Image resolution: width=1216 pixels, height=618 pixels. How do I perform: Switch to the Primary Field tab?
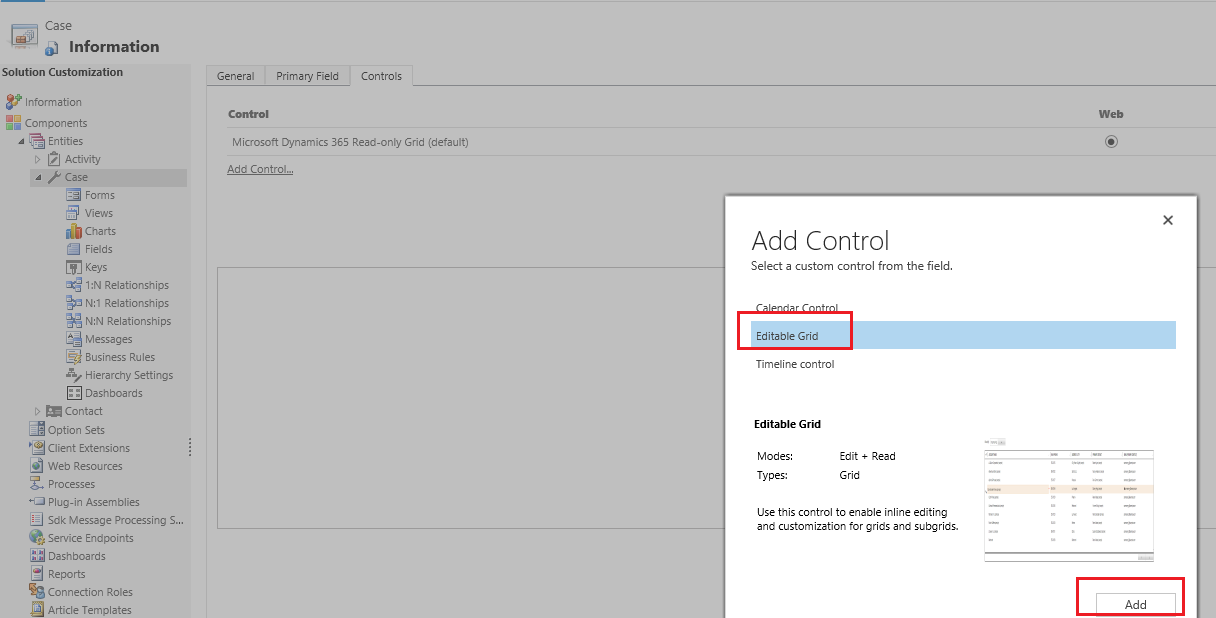(306, 75)
